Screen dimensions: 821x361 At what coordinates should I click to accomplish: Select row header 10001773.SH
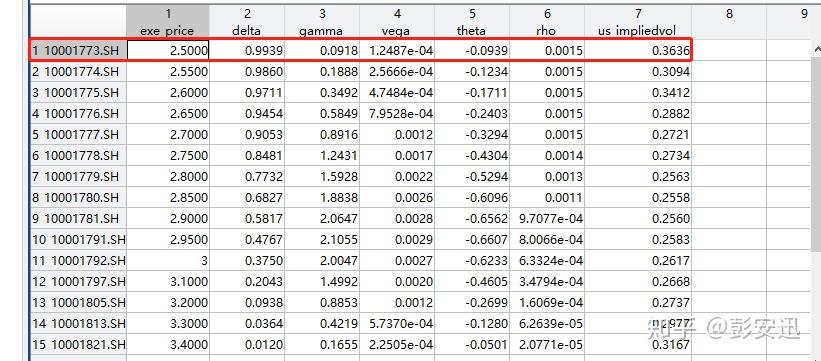click(x=78, y=51)
